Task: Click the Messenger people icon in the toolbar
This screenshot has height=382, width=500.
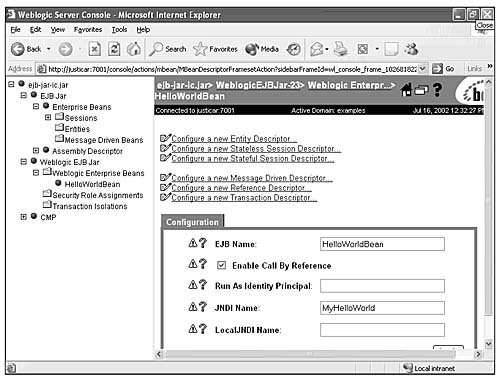Action: 411,49
